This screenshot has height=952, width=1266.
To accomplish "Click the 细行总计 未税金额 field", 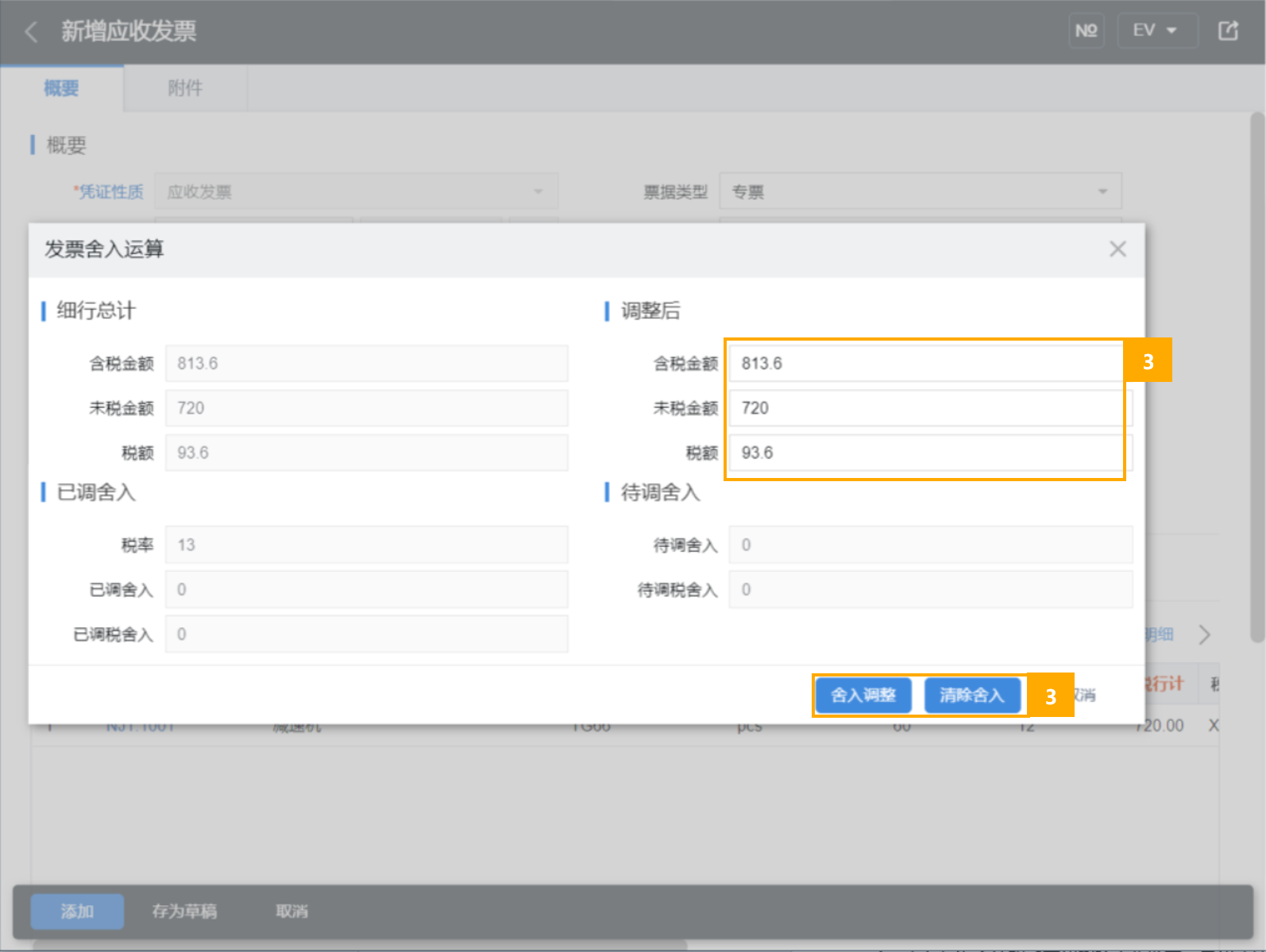I will point(366,408).
